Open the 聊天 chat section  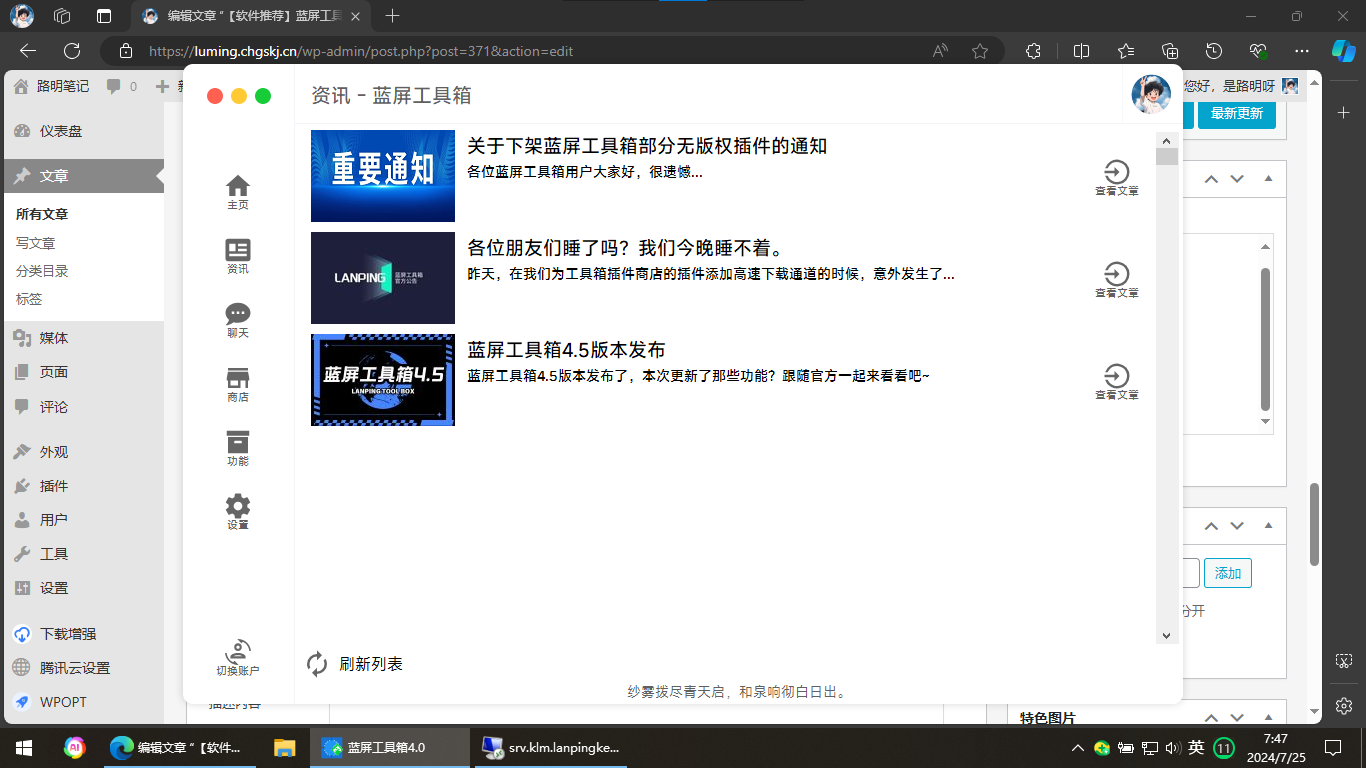(x=238, y=320)
